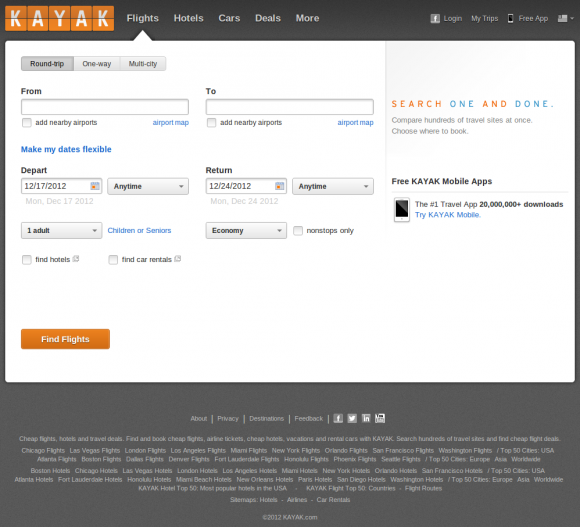Click the Twitter icon in footer
580x527 pixels.
352,418
